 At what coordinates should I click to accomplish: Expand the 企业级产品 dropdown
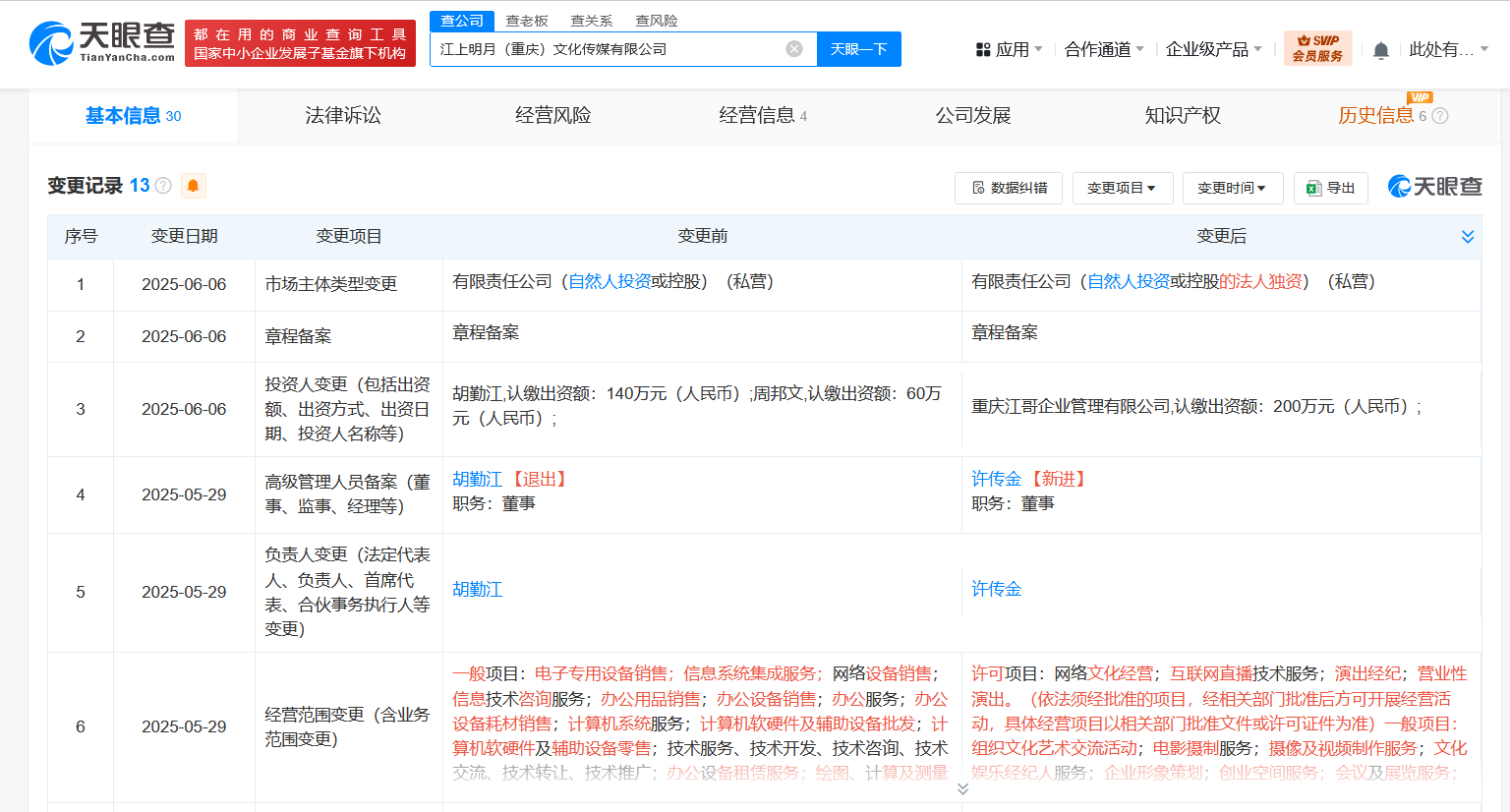[1213, 49]
